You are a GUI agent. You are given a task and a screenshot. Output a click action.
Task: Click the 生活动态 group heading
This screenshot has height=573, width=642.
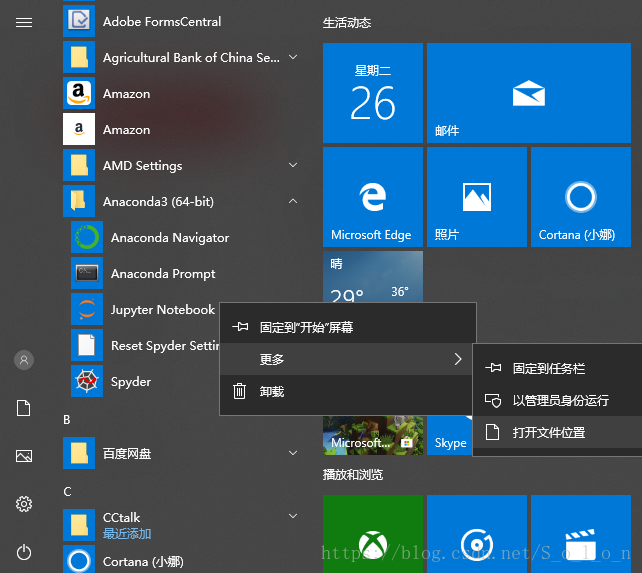[347, 23]
